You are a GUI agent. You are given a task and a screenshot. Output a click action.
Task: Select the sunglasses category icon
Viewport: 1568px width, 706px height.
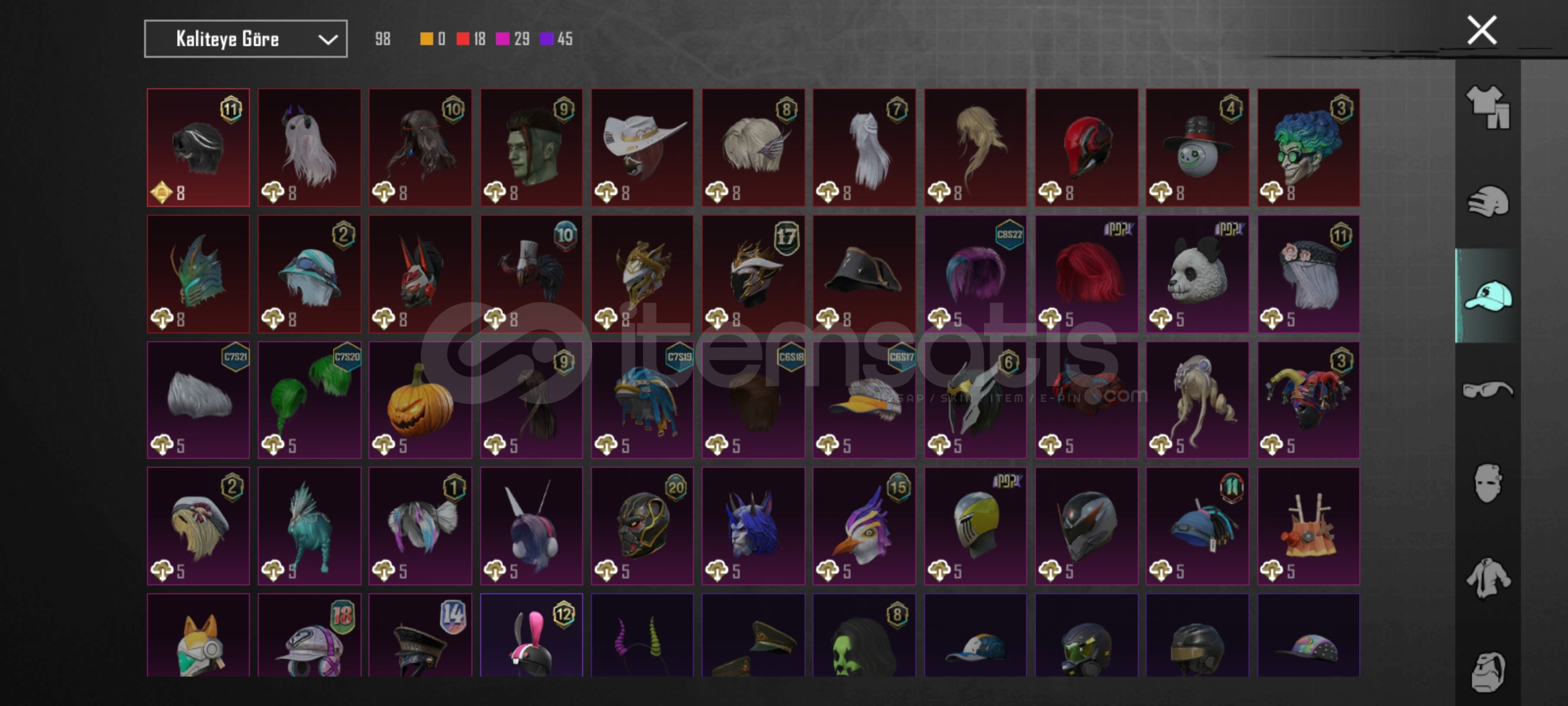(1488, 390)
